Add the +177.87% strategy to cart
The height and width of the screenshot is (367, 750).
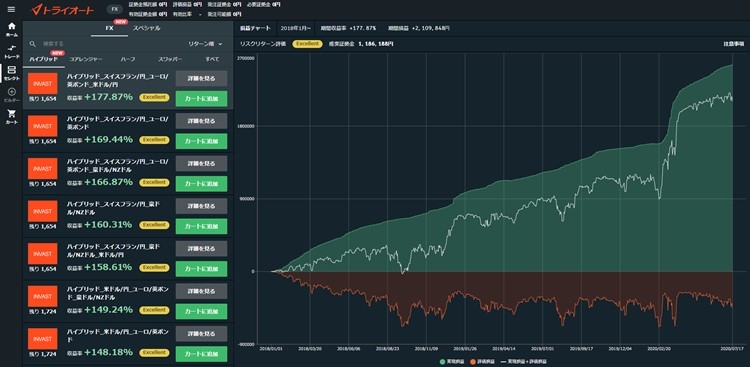pyautogui.click(x=201, y=99)
